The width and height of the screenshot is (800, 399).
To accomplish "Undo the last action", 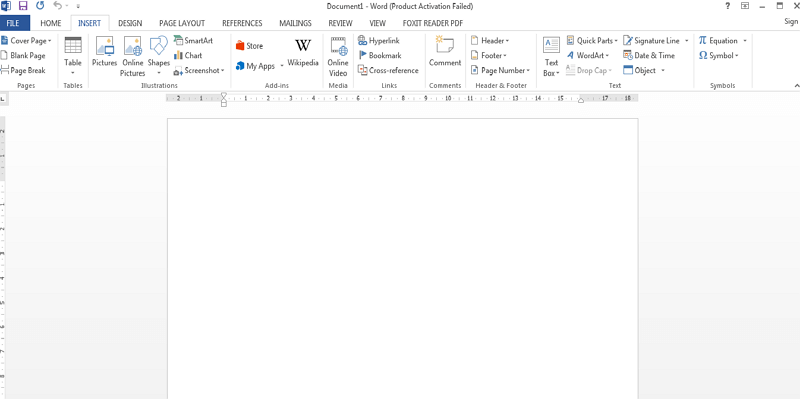I will (x=58, y=6).
